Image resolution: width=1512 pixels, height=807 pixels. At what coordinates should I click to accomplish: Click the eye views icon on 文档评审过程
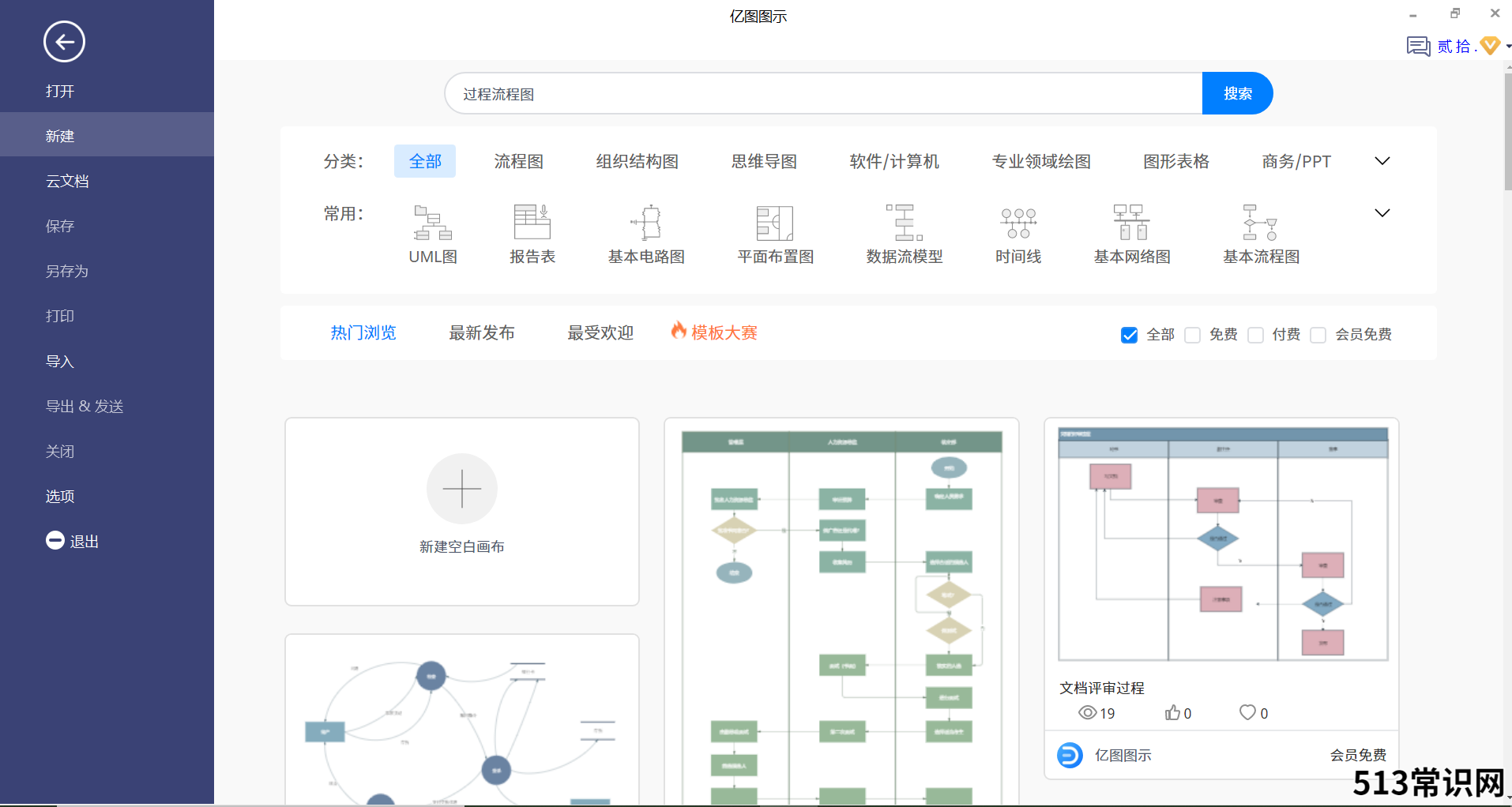[1088, 713]
